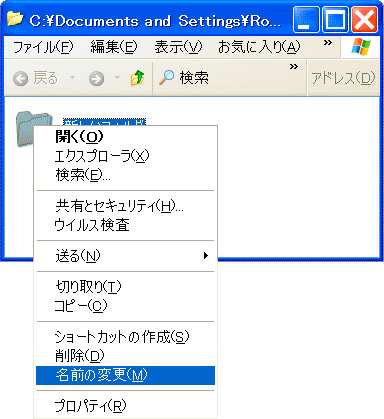384x419 pixels.
Task: Click the Search magnifier icon (検索)
Action: click(166, 77)
